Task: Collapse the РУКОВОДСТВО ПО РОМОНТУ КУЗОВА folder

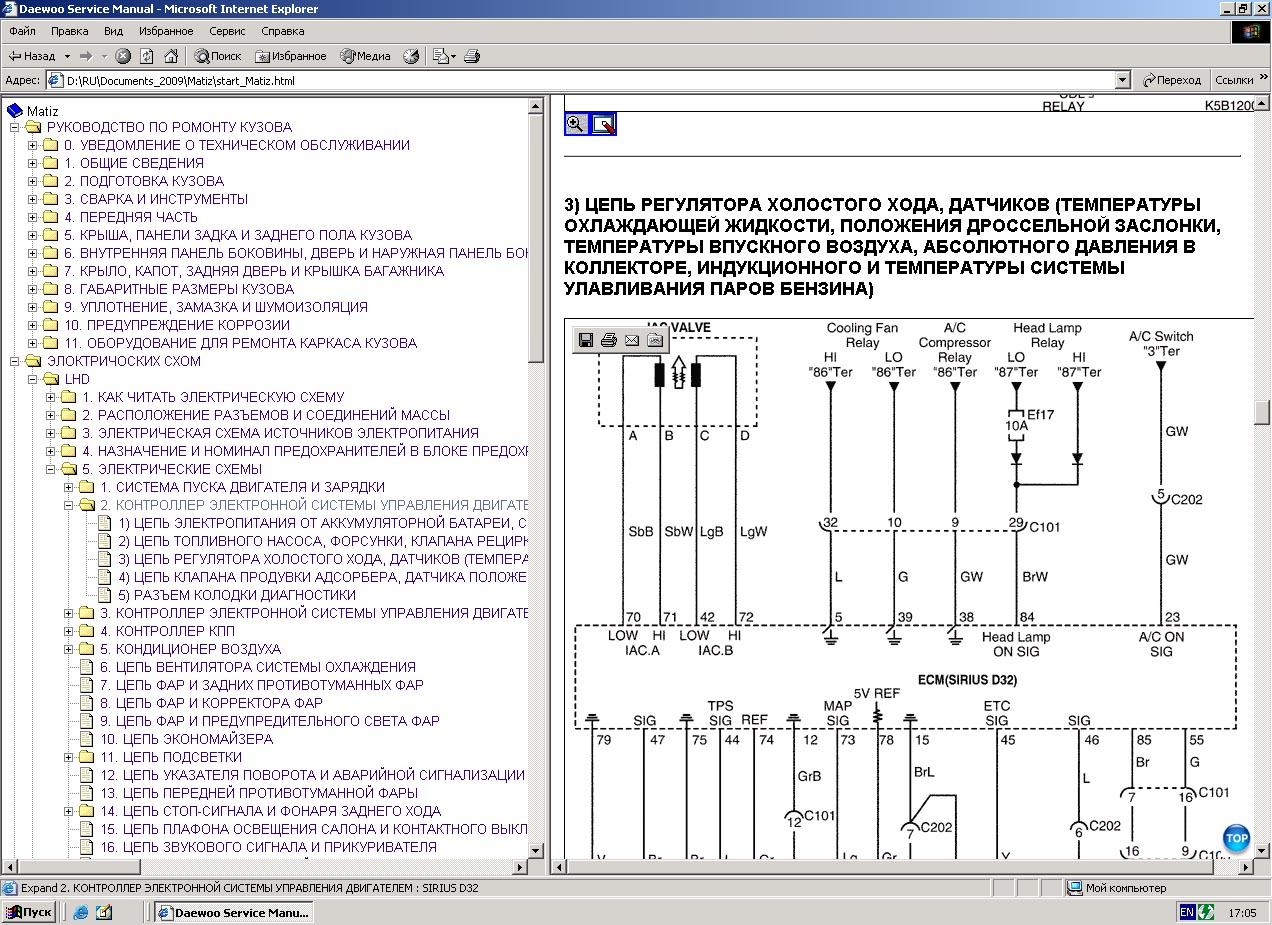Action: 15,127
